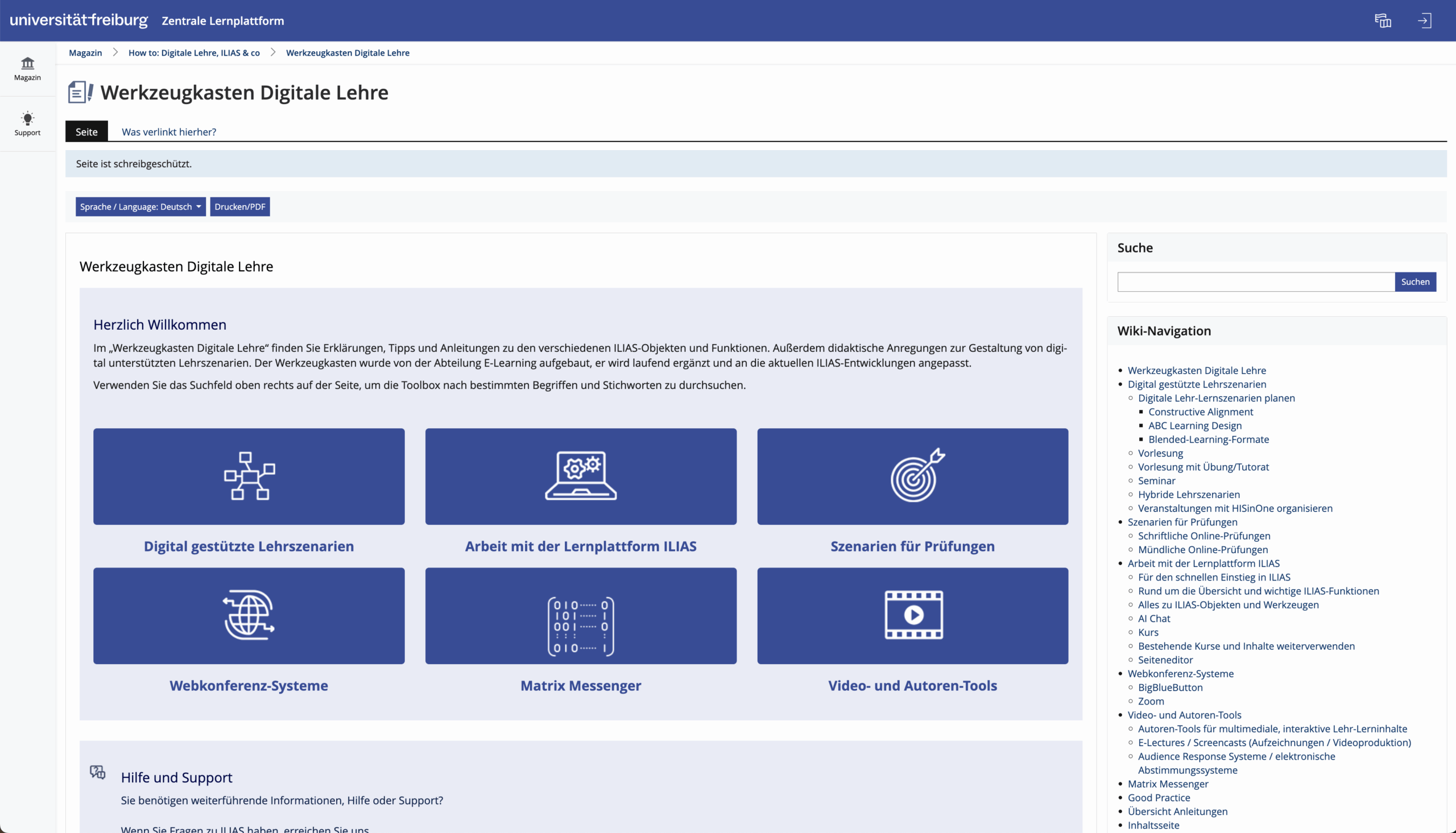1456x833 pixels.
Task: Click the Suchen button
Action: (x=1416, y=281)
